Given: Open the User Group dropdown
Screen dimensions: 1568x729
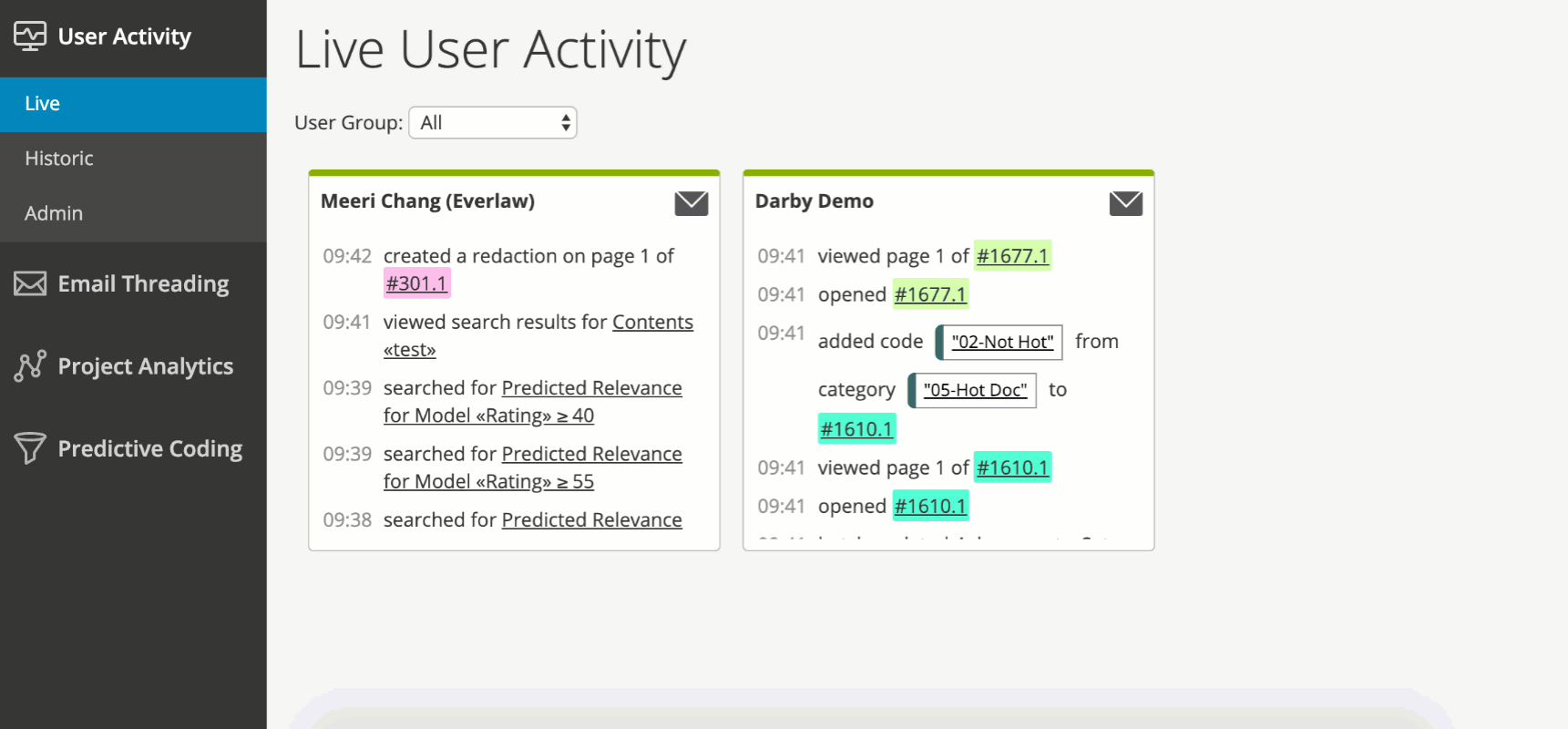Looking at the screenshot, I should 493,123.
